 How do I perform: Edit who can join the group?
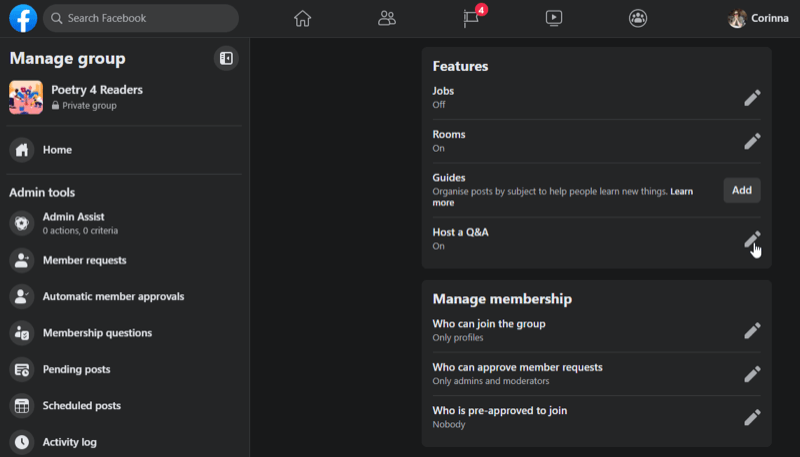coord(752,330)
